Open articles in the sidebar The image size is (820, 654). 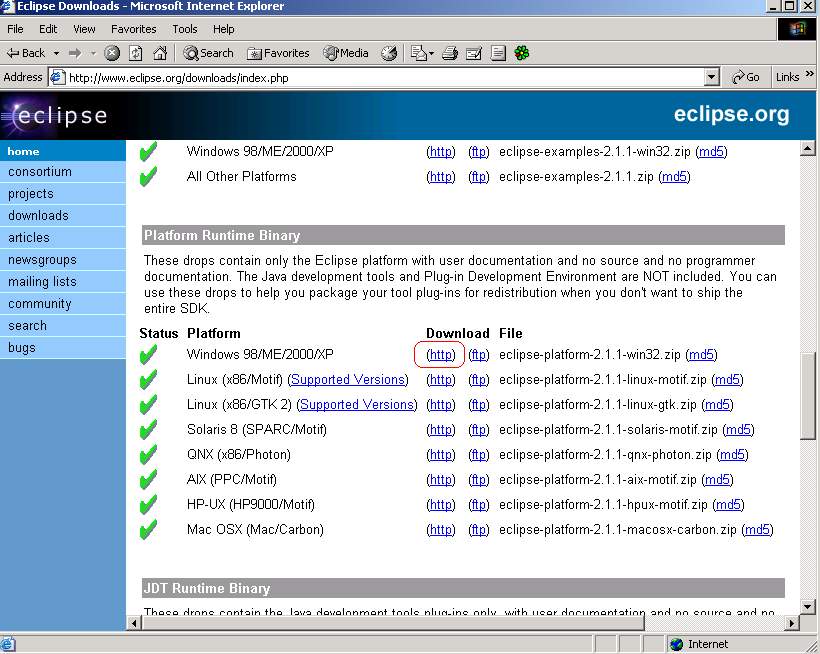click(x=63, y=238)
